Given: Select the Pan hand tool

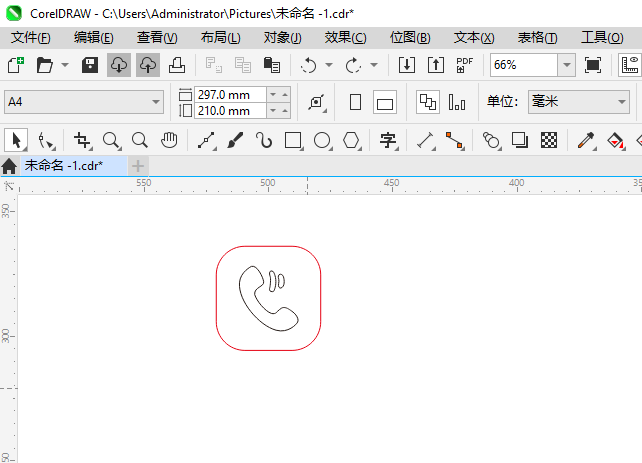Looking at the screenshot, I should 169,140.
